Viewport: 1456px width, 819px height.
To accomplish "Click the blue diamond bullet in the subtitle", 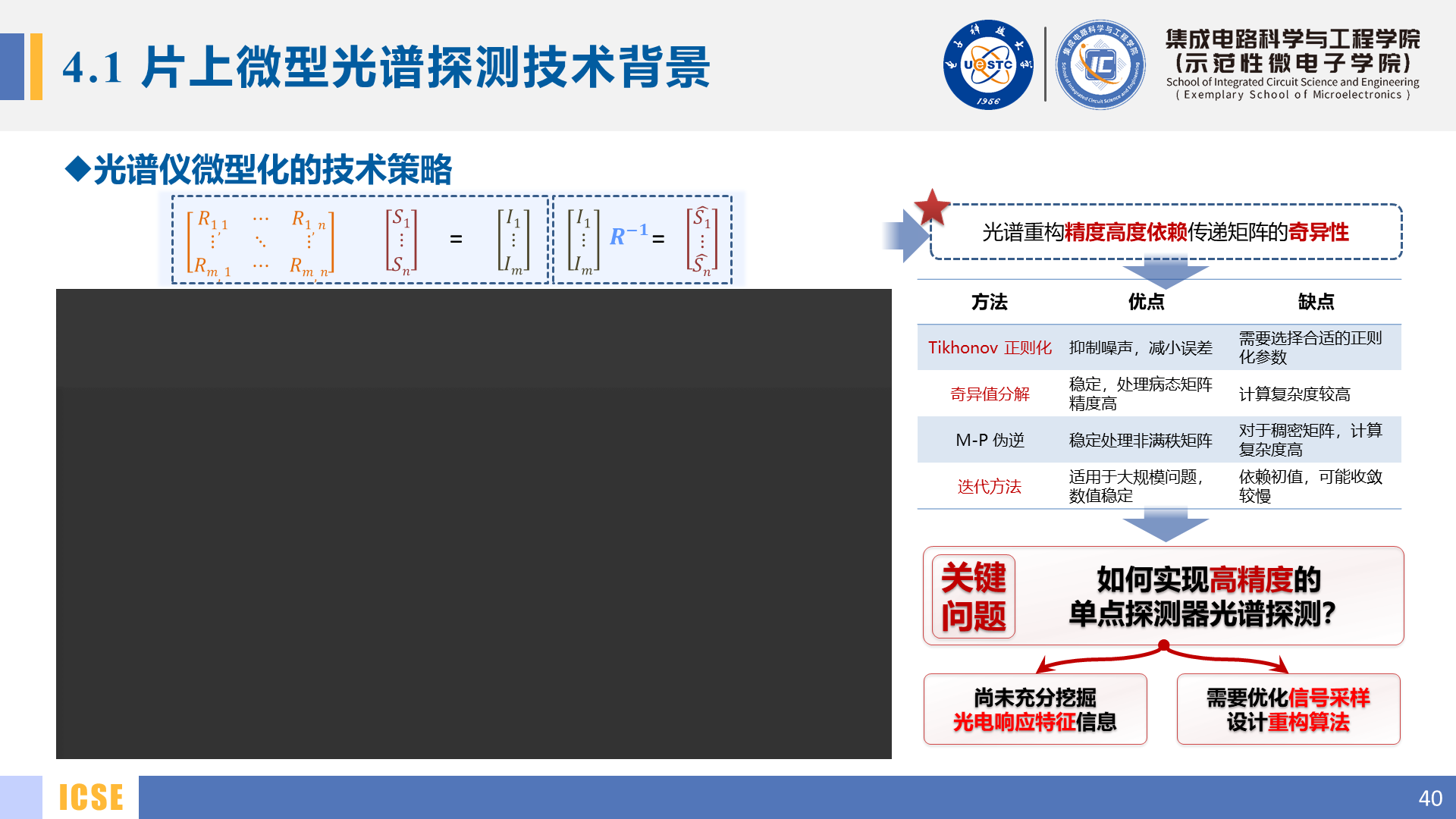I will click(77, 168).
